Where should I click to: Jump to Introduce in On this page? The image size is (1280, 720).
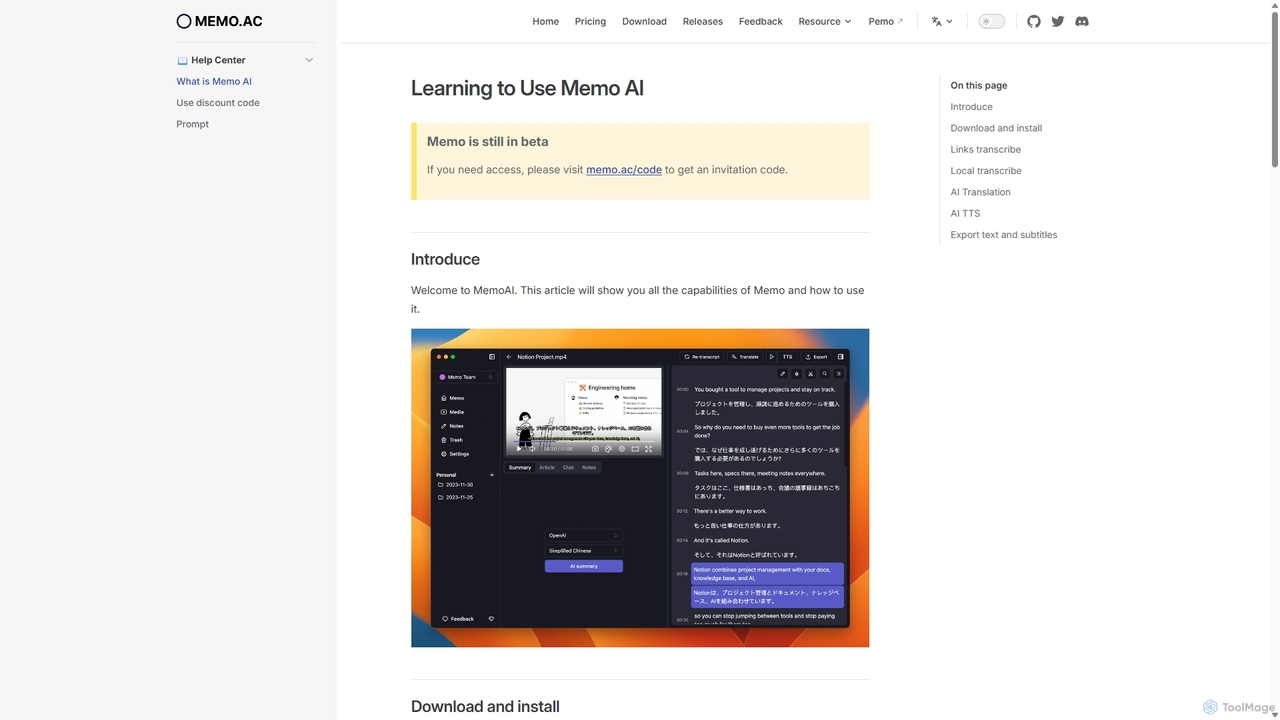pyautogui.click(x=972, y=107)
